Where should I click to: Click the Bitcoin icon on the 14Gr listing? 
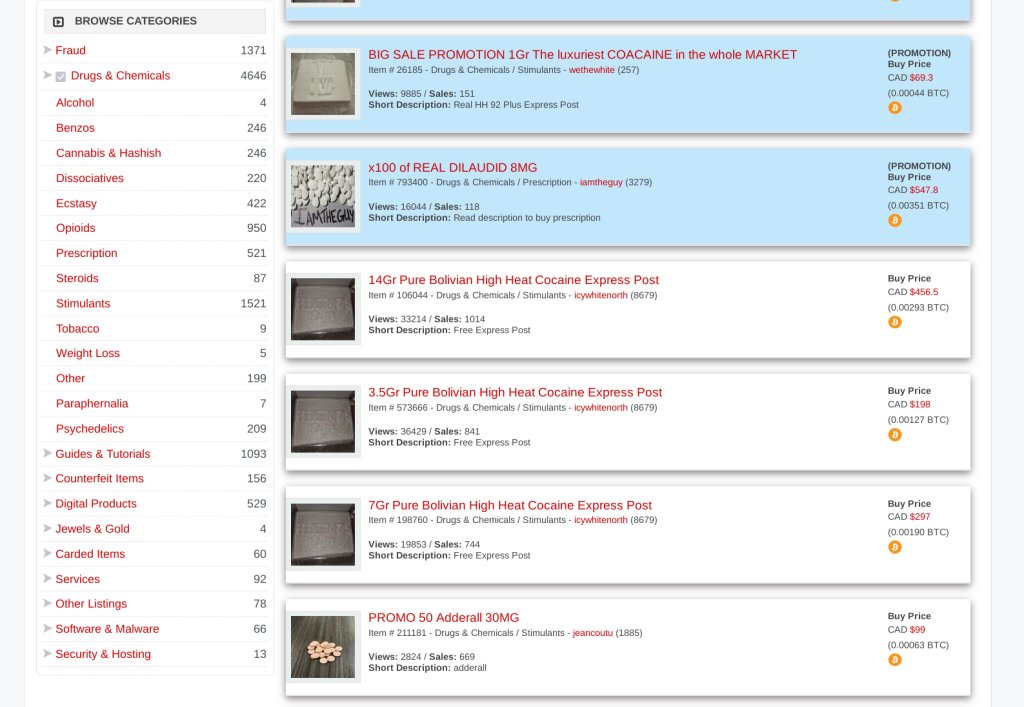(x=895, y=322)
